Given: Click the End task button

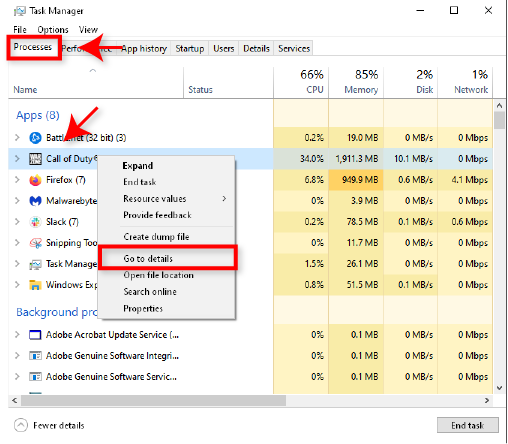Looking at the screenshot, I should coord(468,425).
